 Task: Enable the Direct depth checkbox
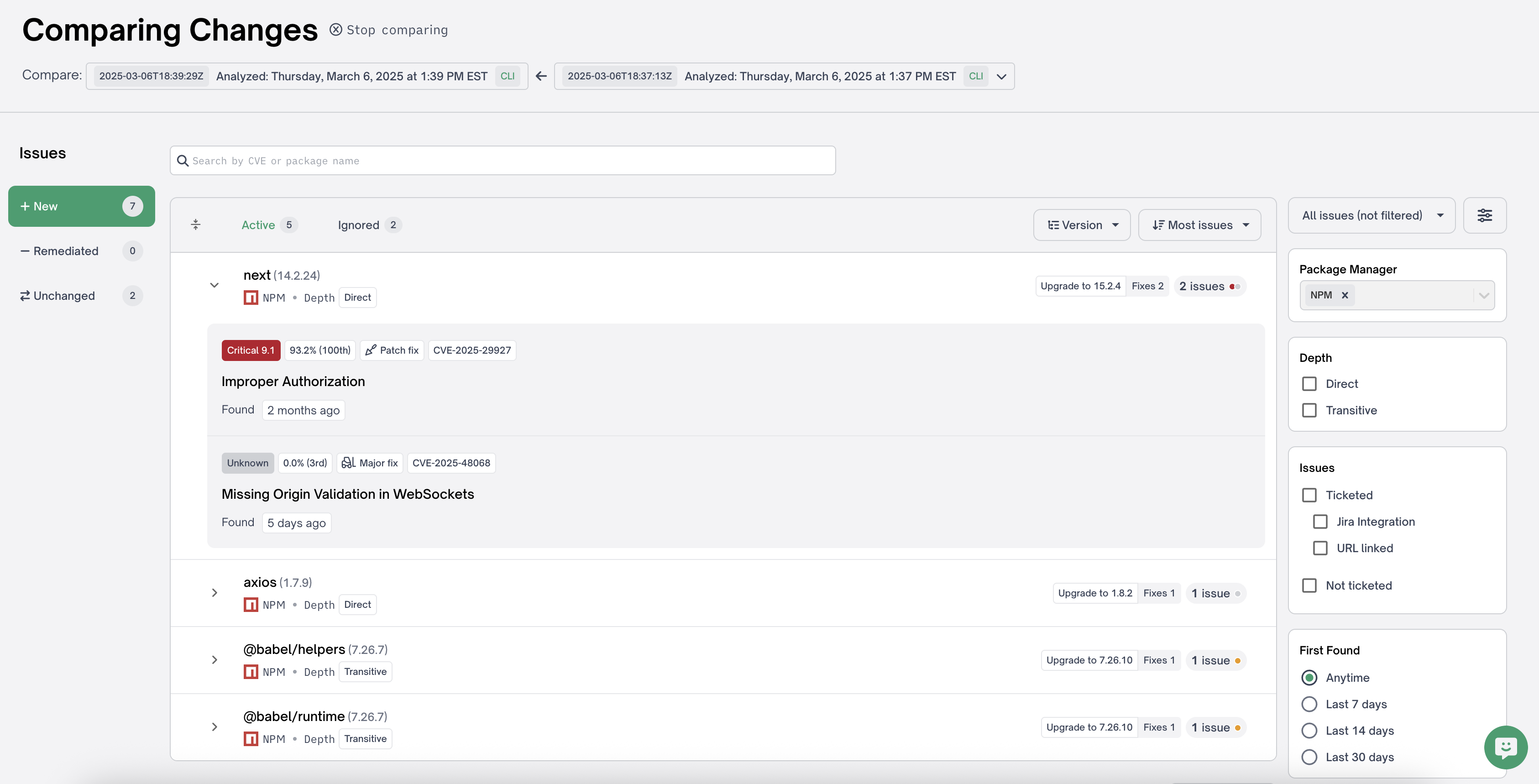click(1309, 384)
